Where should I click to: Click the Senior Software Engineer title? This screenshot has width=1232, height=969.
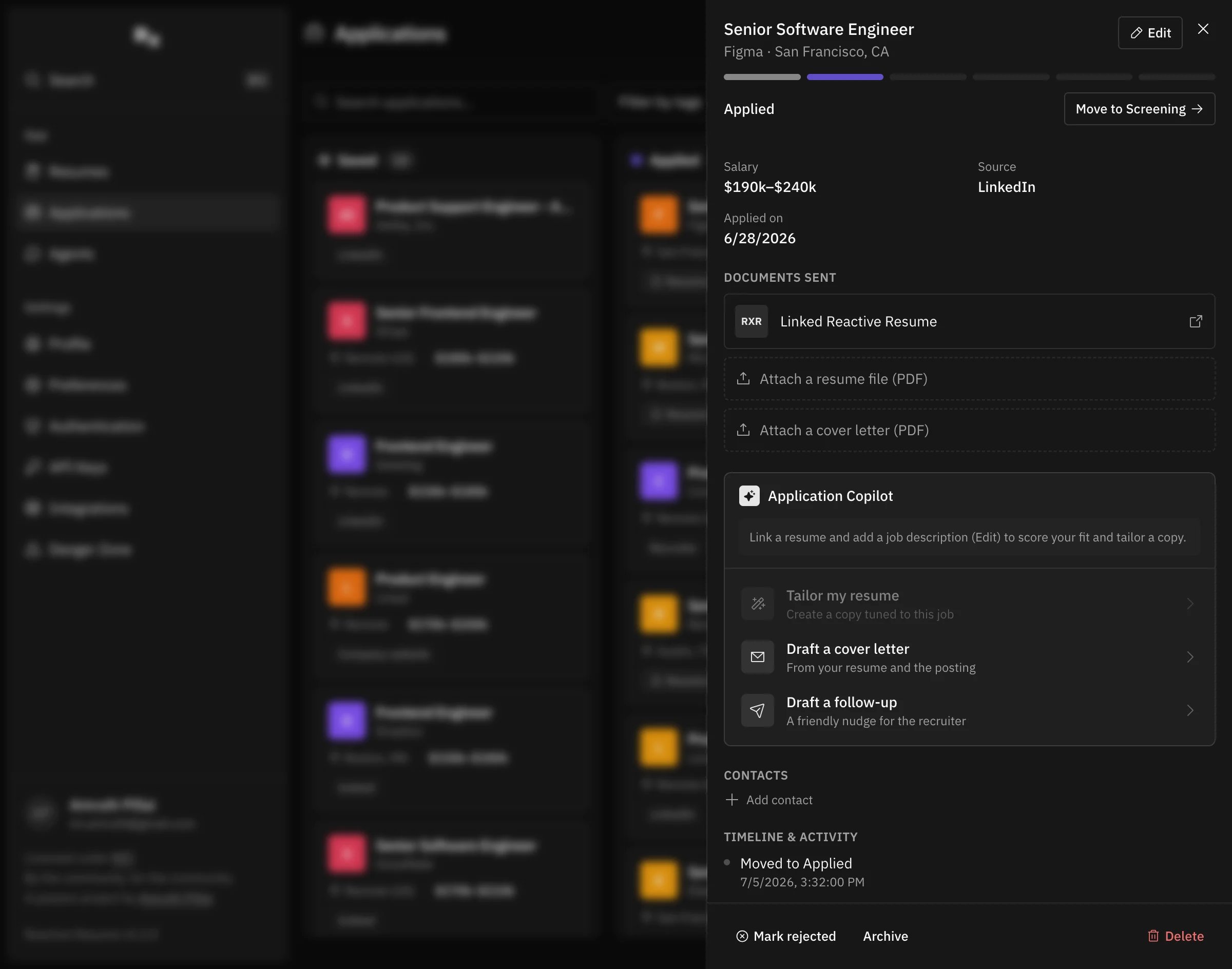(818, 29)
